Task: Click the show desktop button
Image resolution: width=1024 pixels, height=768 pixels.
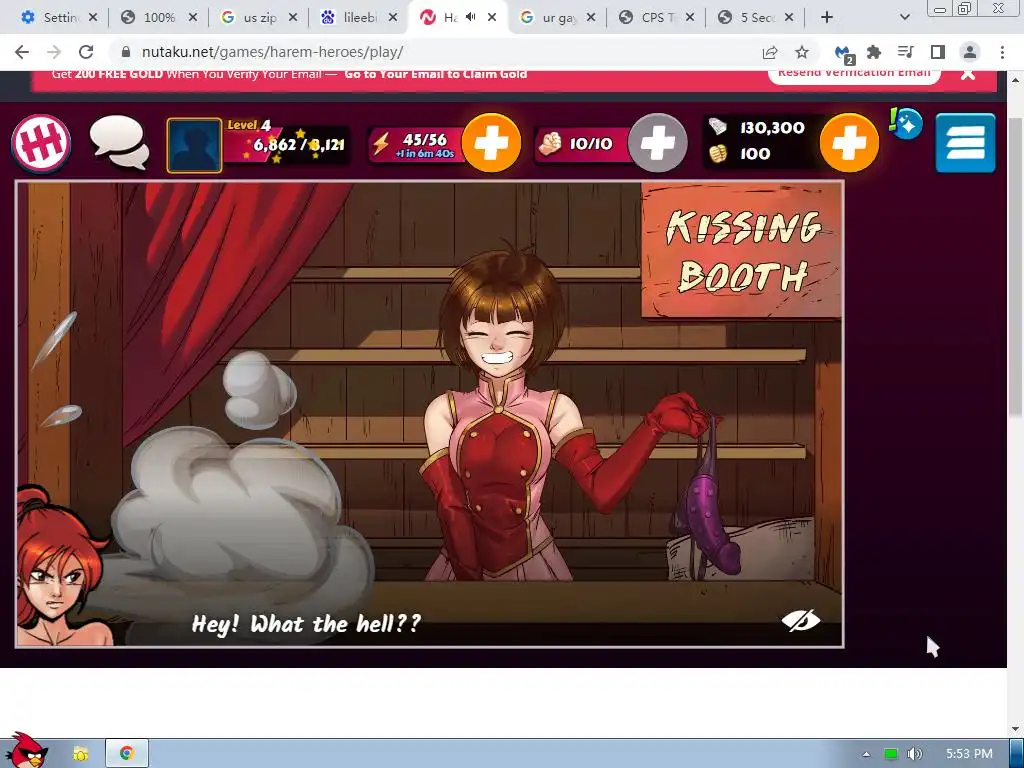Action: 1017,753
